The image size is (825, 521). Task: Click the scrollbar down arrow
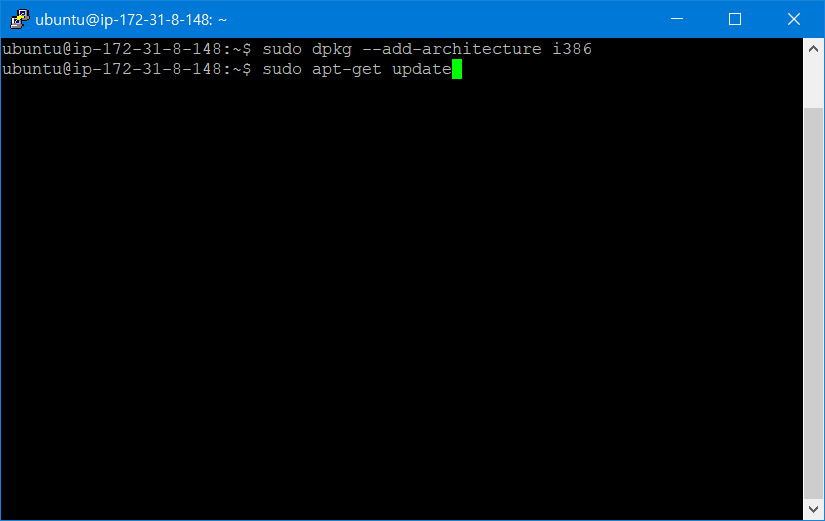813,509
